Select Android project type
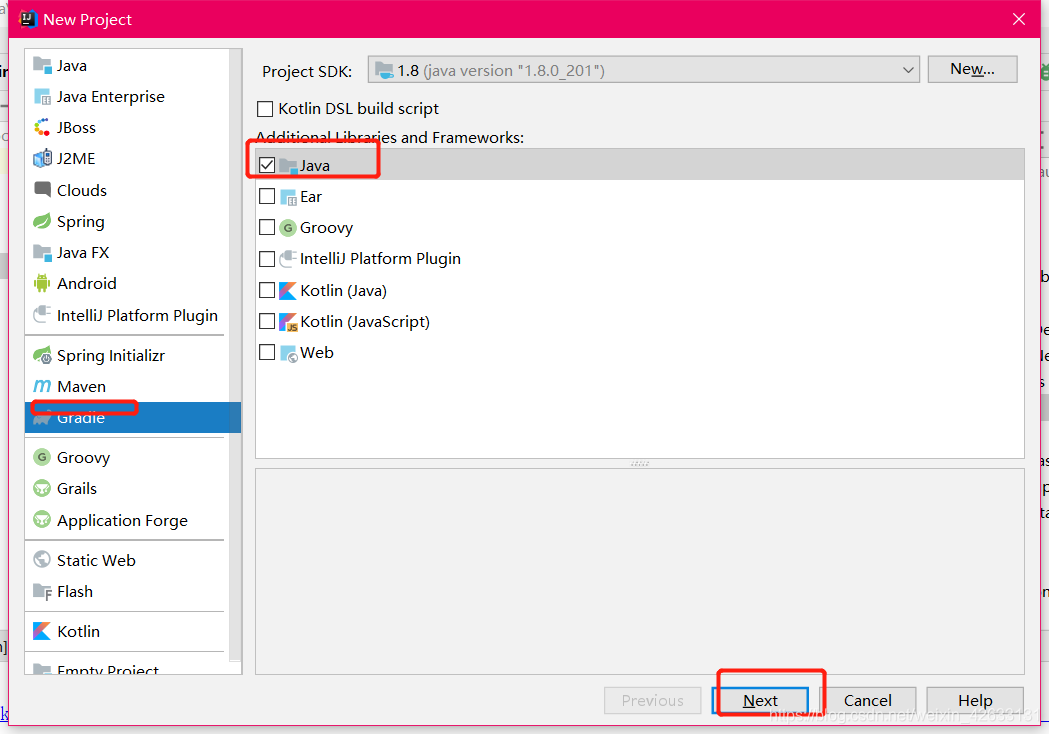1049x734 pixels. [x=127, y=284]
